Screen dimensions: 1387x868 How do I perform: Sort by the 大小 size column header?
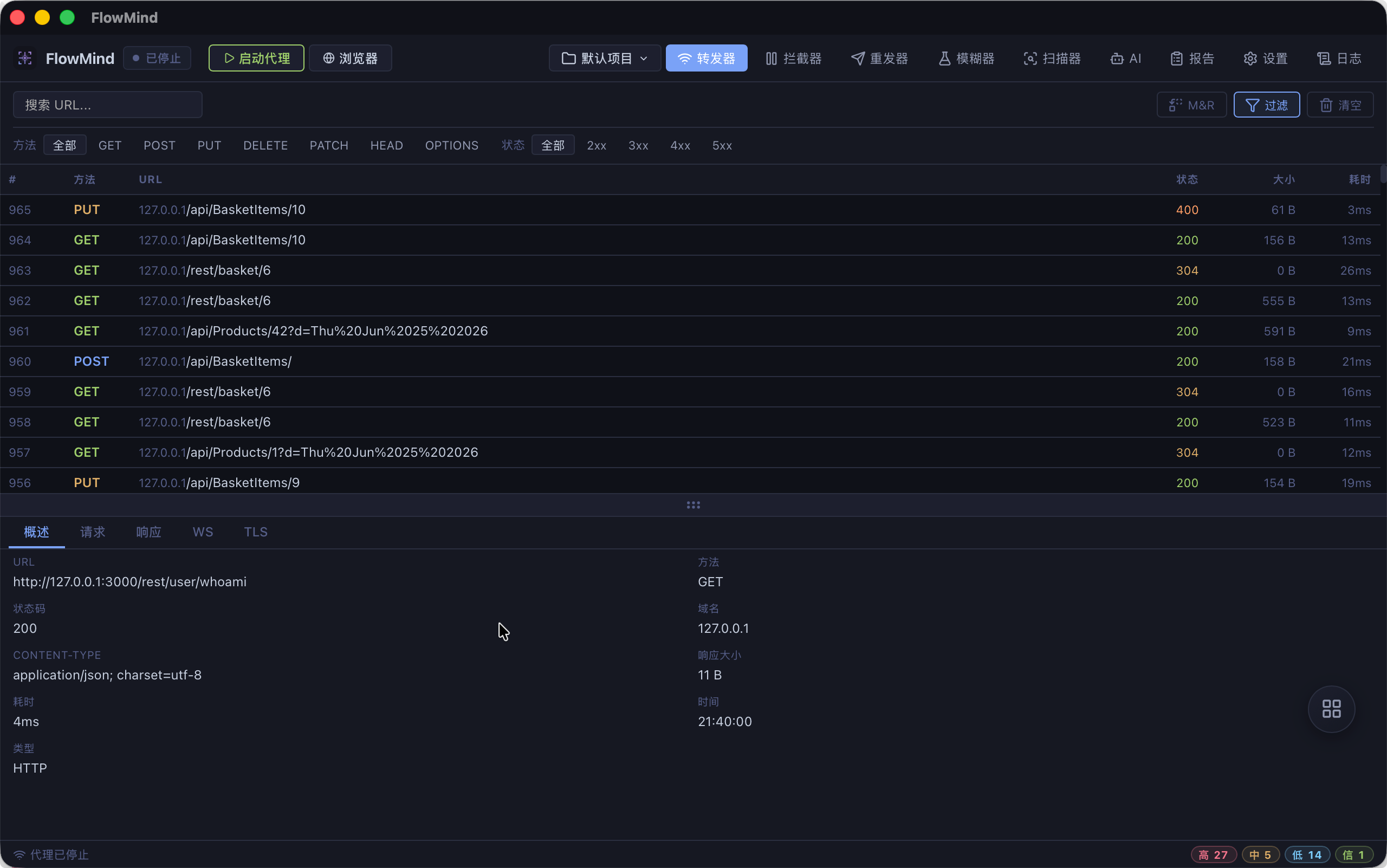pos(1284,180)
